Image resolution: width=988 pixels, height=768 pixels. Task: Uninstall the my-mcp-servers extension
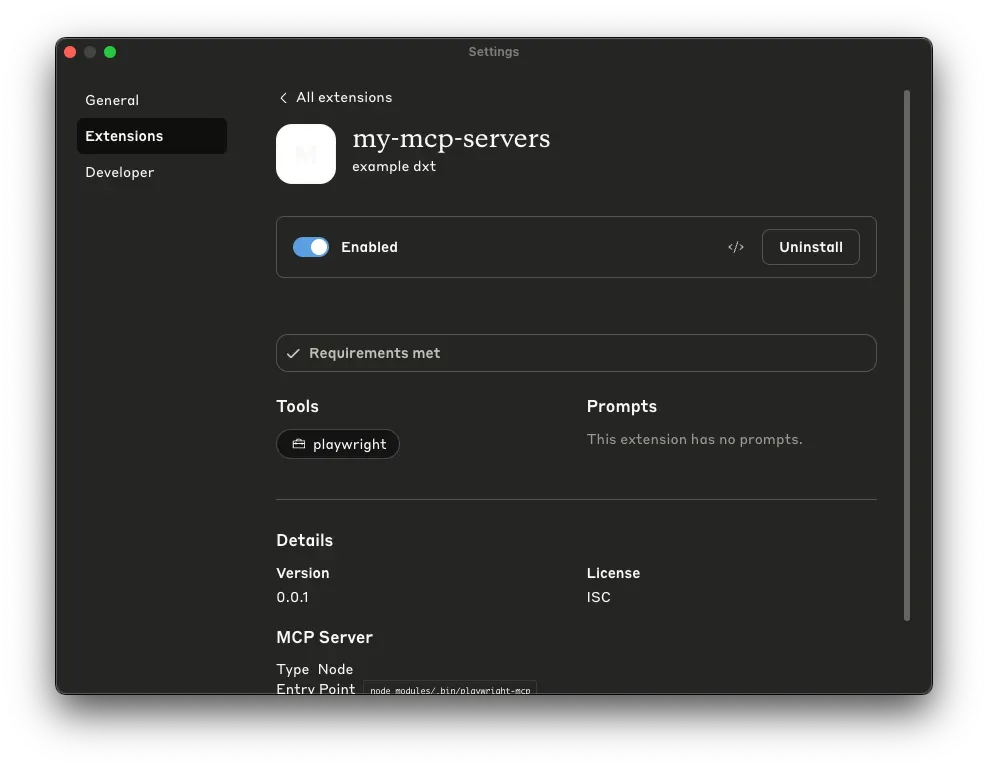[x=810, y=247]
